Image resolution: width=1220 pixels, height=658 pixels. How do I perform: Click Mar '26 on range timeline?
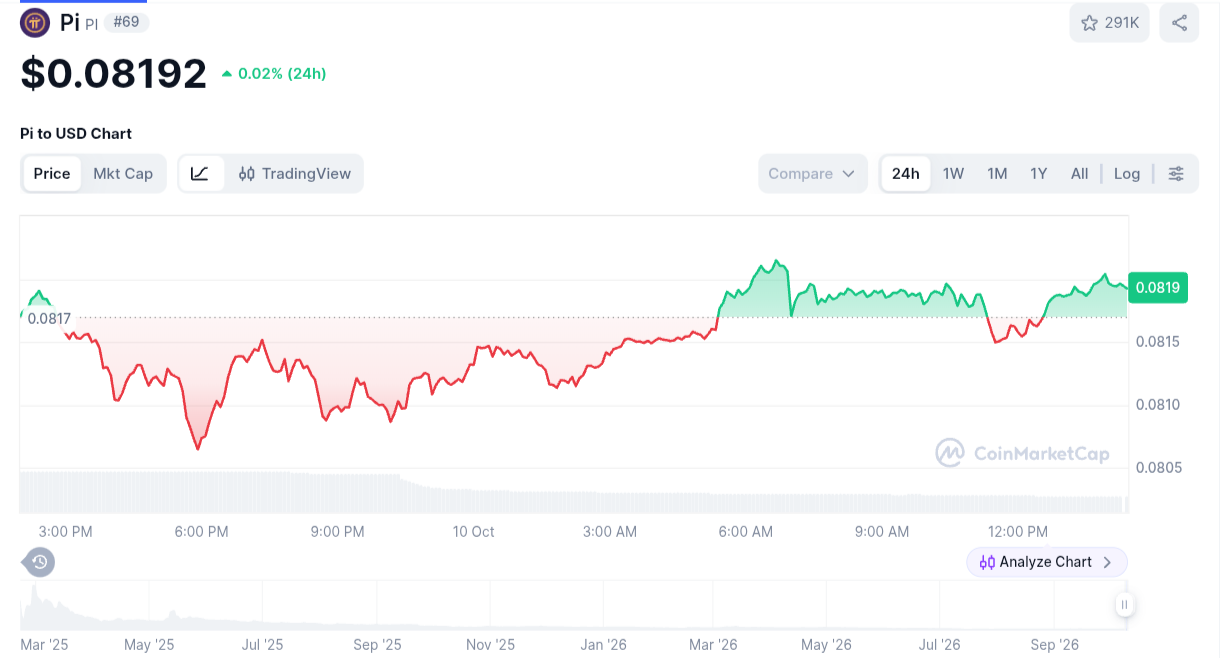[714, 644]
